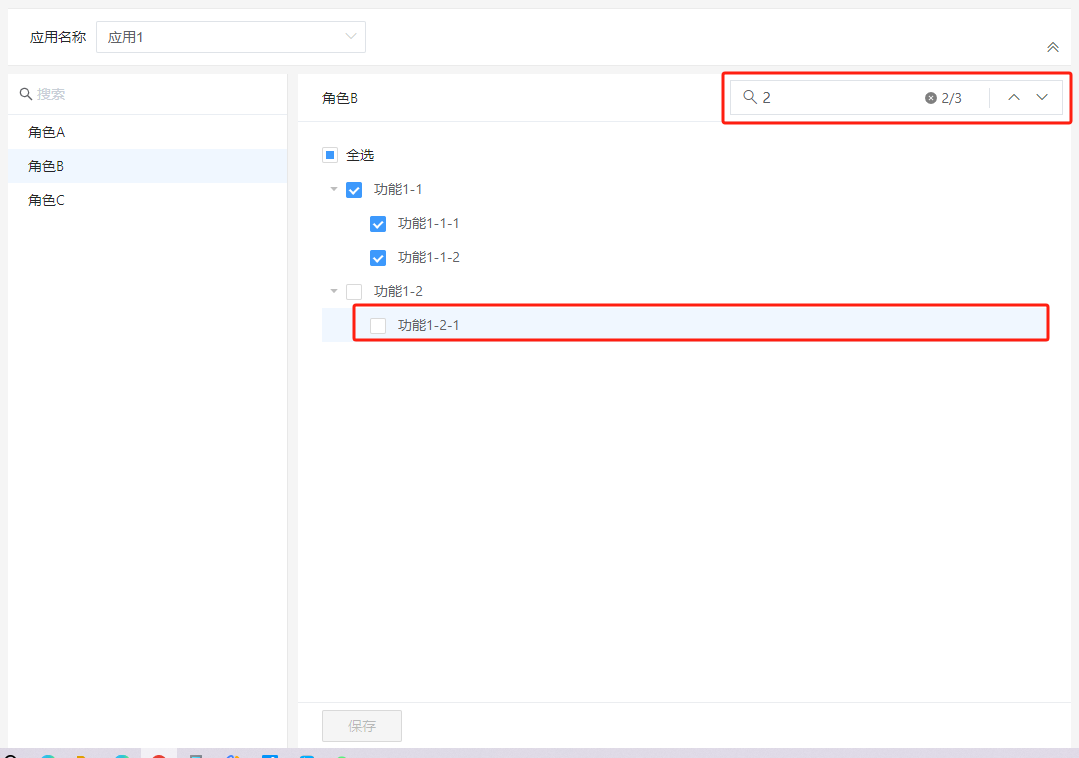
Task: Jump to next search match with down arrow
Action: pos(1042,97)
